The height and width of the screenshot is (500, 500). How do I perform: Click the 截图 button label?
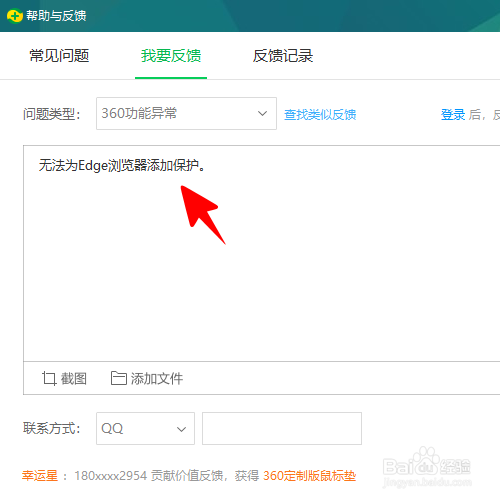(x=74, y=379)
